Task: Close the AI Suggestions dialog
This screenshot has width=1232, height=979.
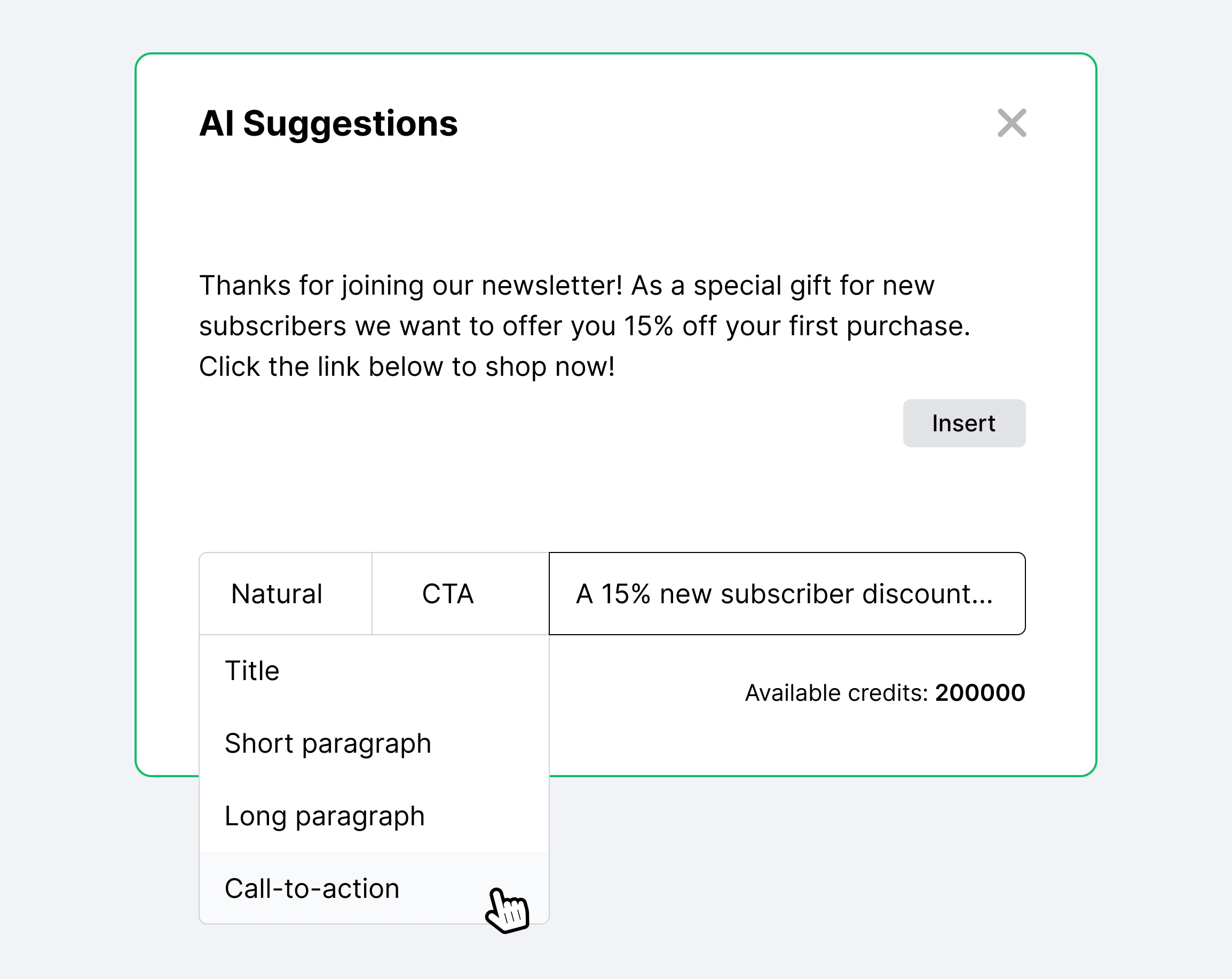Action: [1012, 123]
